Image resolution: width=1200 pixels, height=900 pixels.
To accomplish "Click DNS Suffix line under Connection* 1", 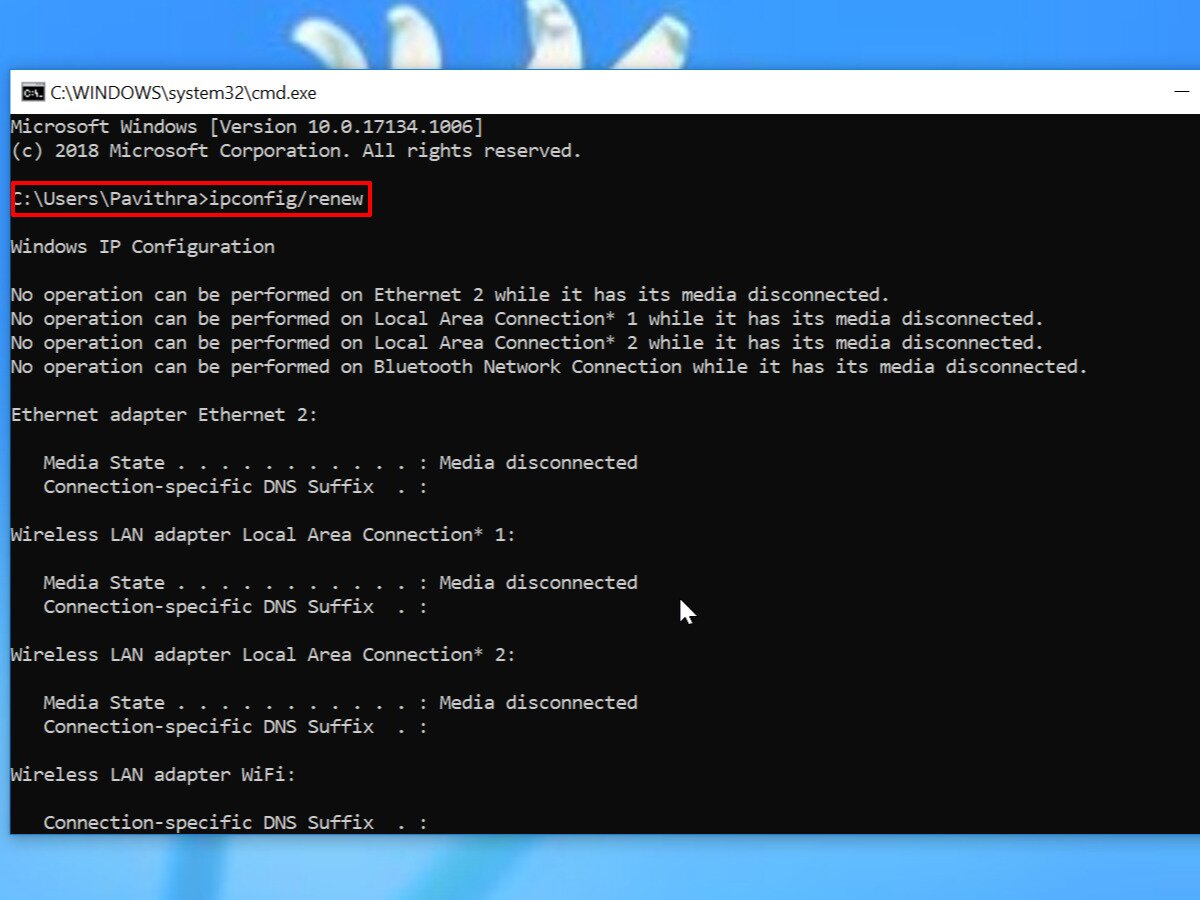I will pos(235,607).
